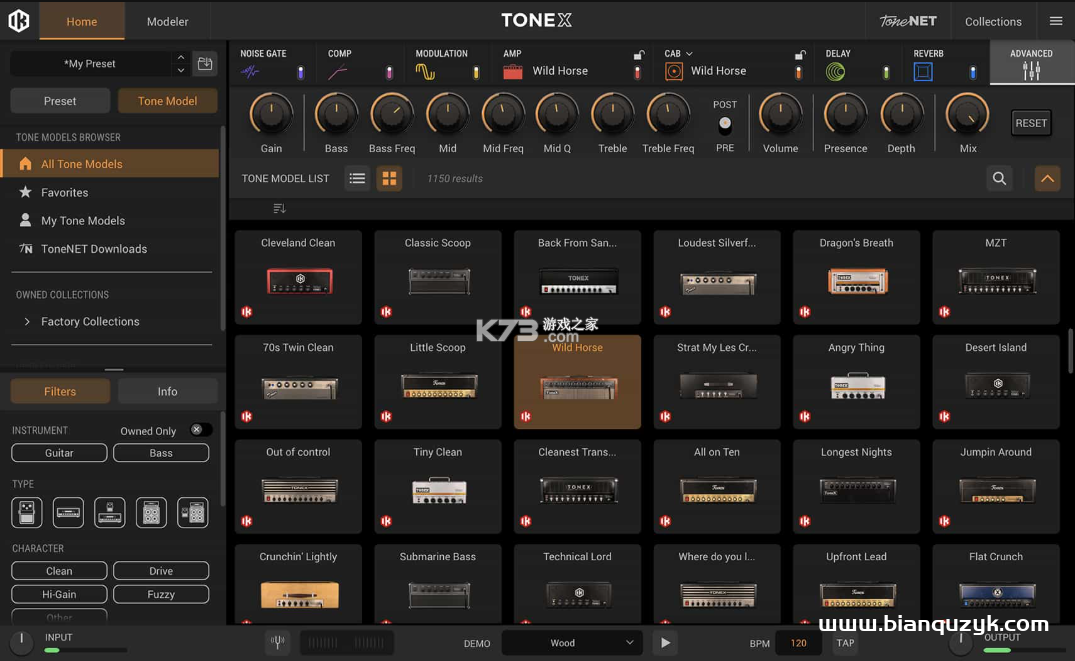Click the noise gate effect icon

click(x=250, y=71)
